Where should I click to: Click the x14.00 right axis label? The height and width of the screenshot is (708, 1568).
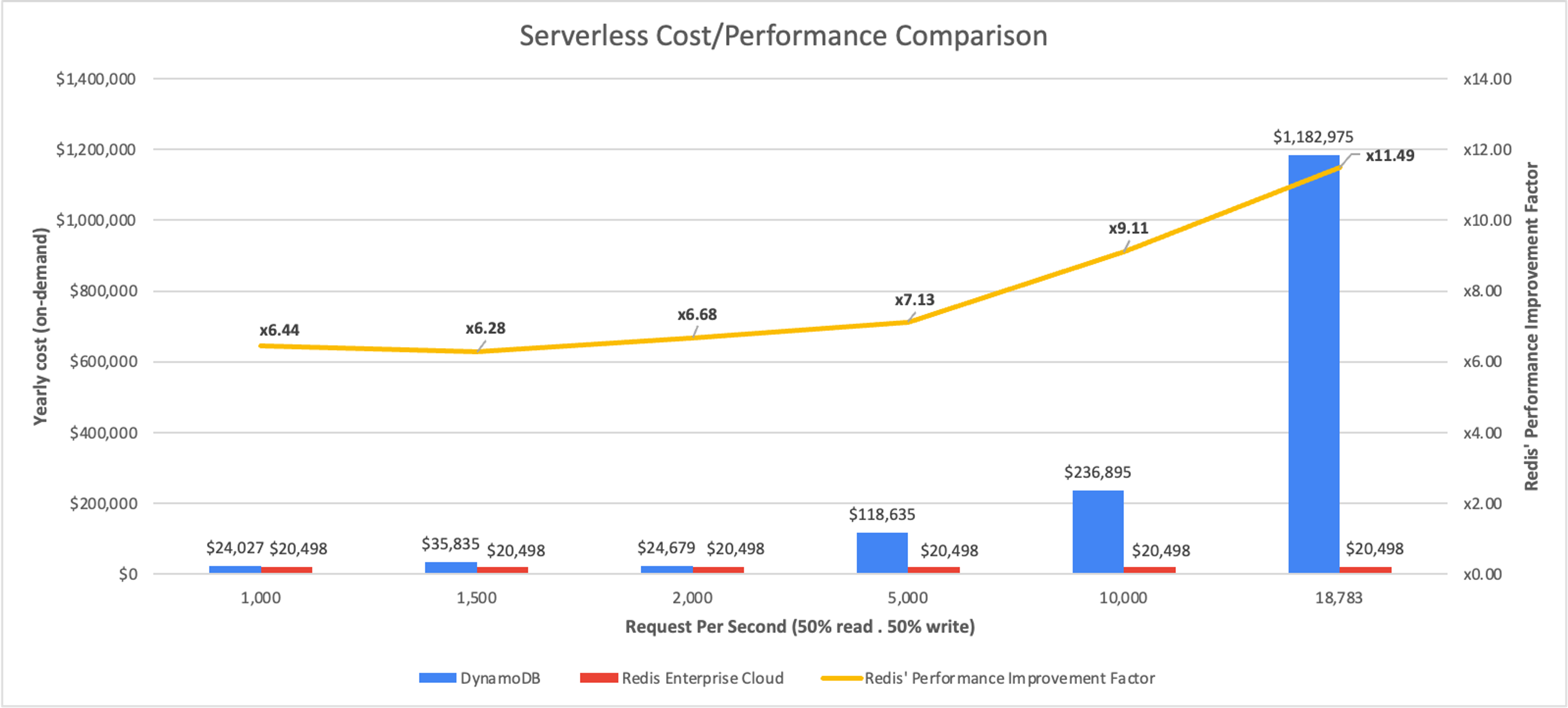click(x=1487, y=79)
